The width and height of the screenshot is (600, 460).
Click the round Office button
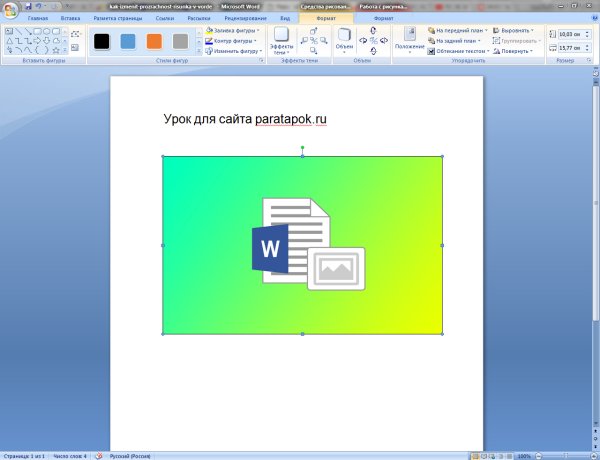pos(10,10)
